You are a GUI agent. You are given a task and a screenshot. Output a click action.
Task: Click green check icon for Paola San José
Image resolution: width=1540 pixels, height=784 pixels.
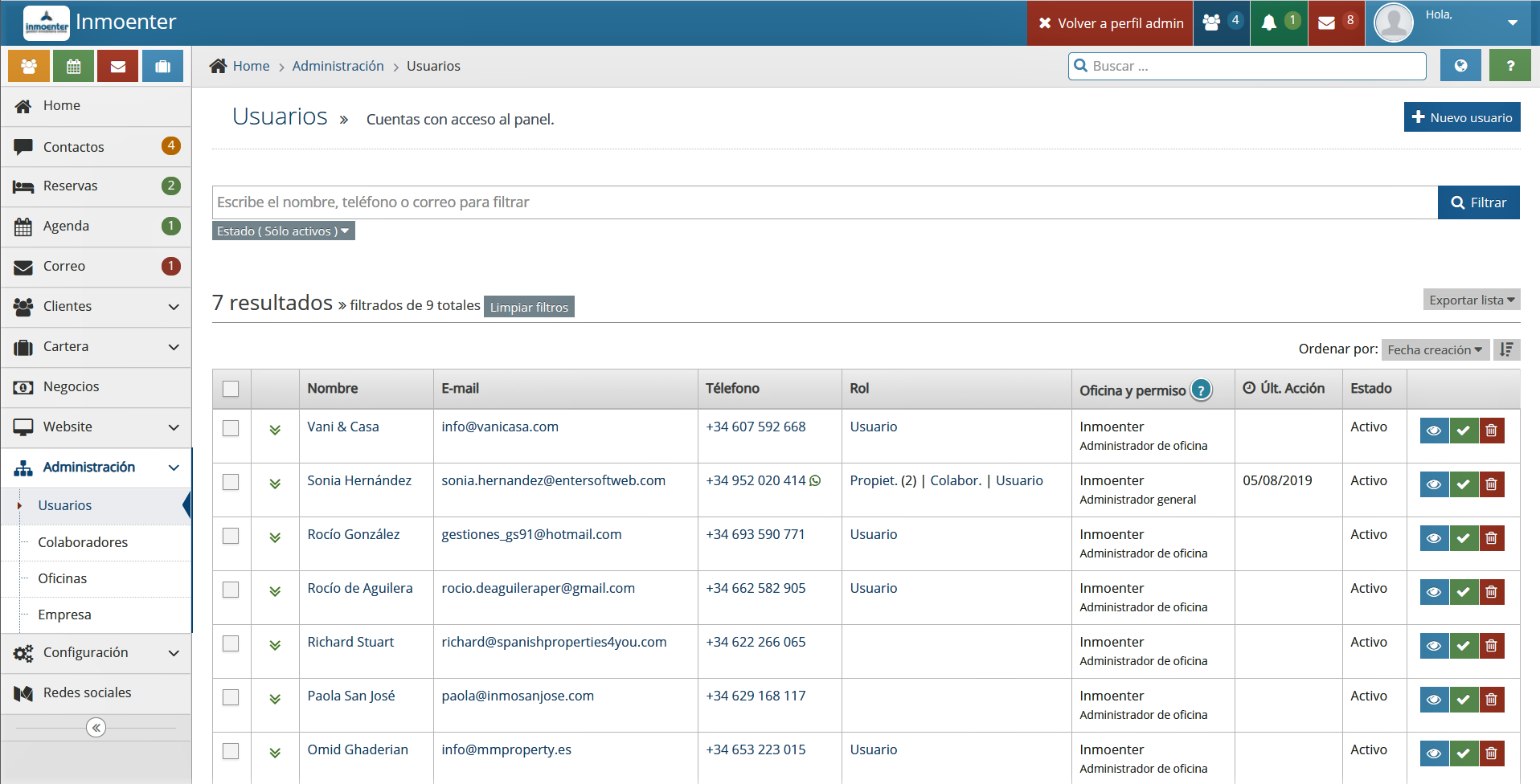1464,700
